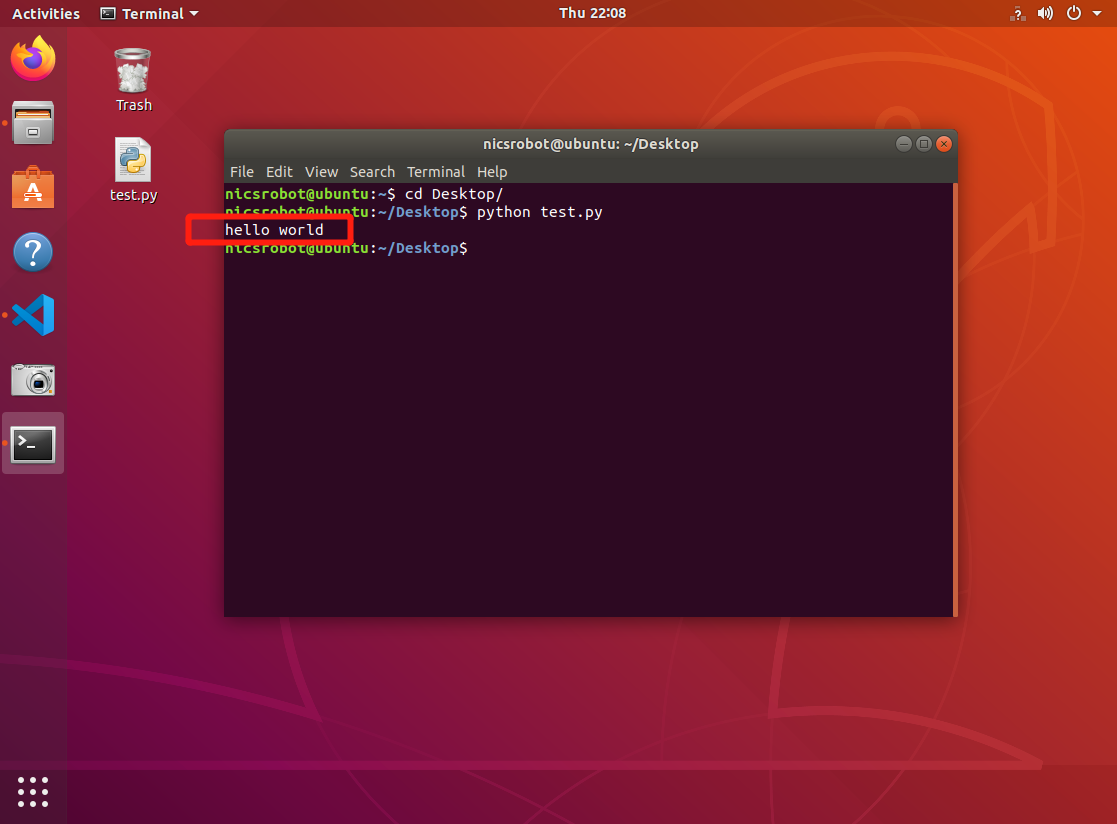Click the 'cd Desktop/' command text
1117x824 pixels.
pos(454,194)
